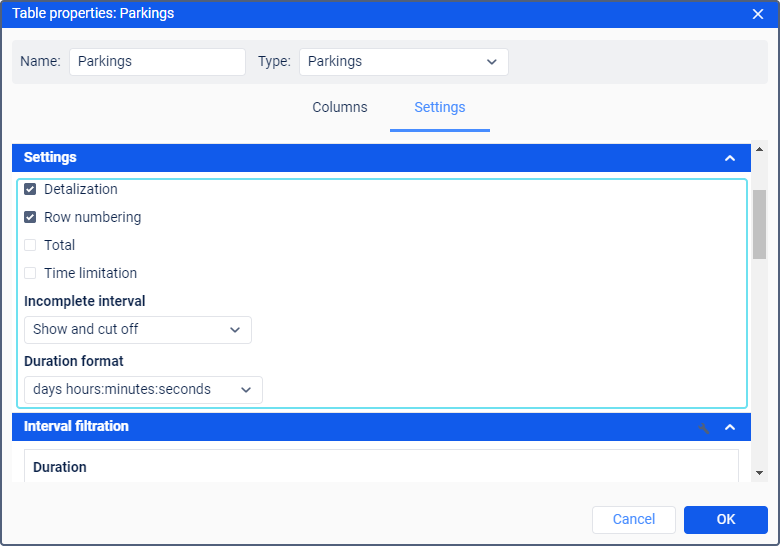Click the Cancel button
The height and width of the screenshot is (546, 780).
point(634,519)
